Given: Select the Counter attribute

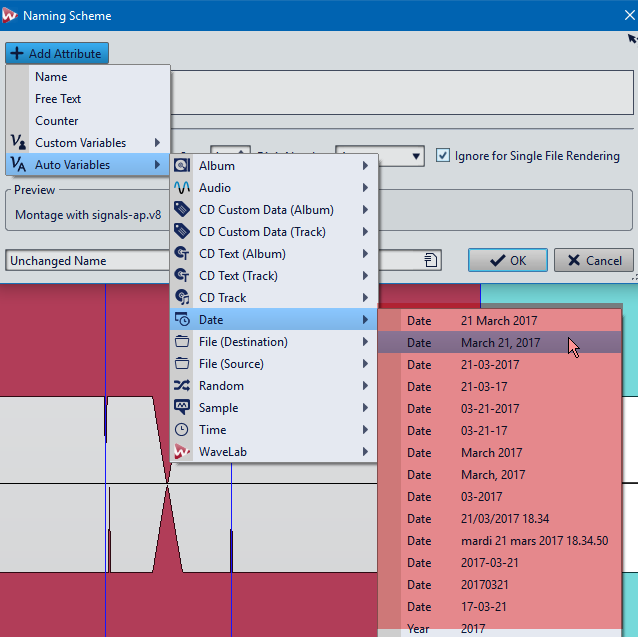Looking at the screenshot, I should pos(88,120).
